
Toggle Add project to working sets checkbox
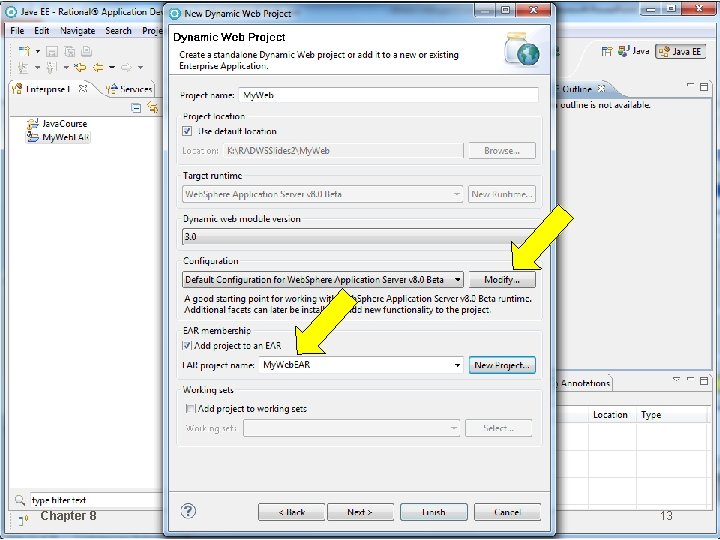click(x=190, y=408)
